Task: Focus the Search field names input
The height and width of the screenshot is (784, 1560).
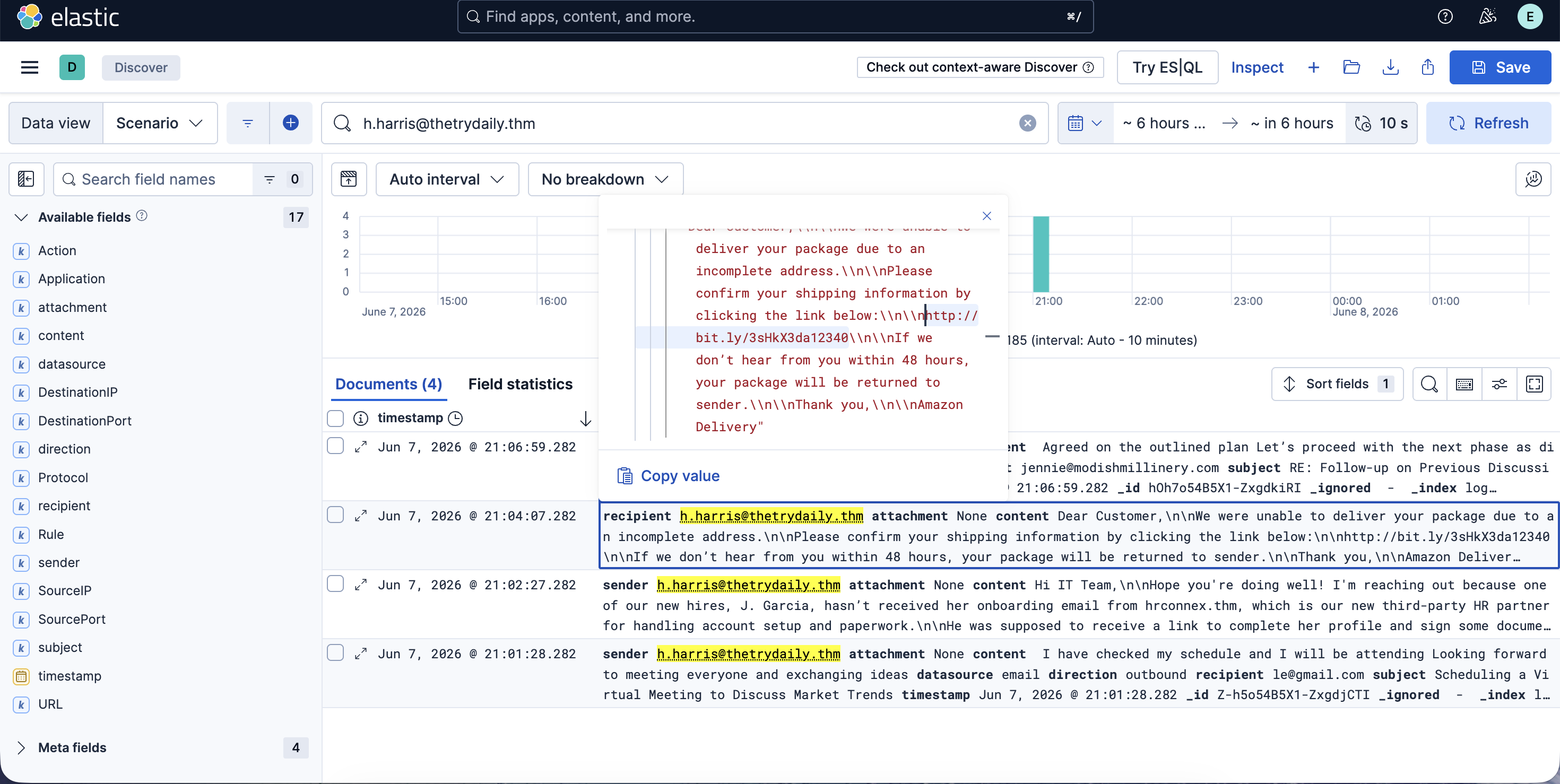Action: pos(153,179)
